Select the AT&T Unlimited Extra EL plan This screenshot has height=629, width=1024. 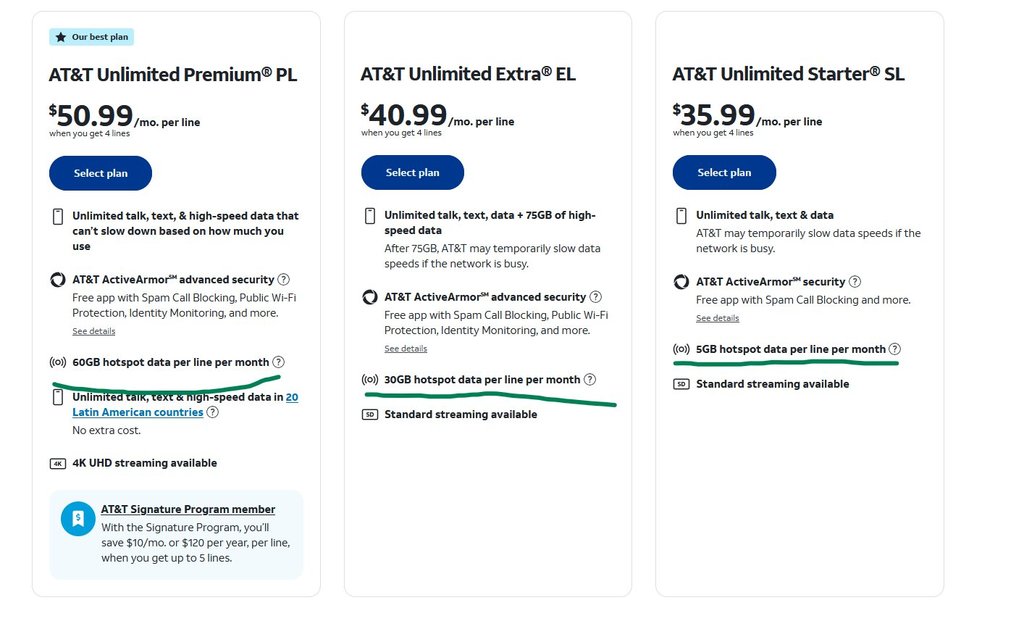(412, 172)
